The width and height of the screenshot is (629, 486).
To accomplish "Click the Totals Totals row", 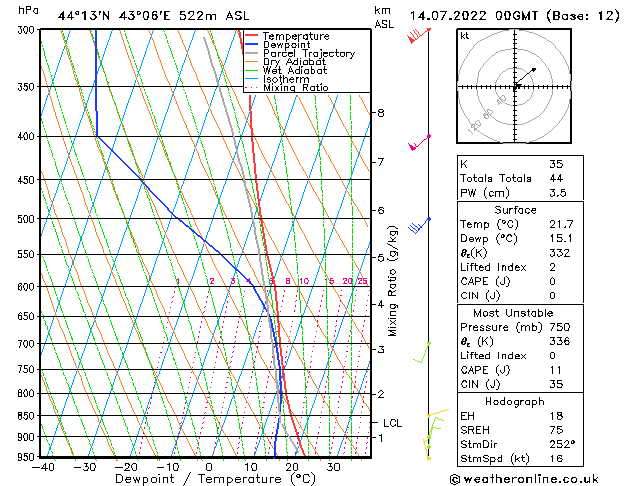I will point(516,178).
